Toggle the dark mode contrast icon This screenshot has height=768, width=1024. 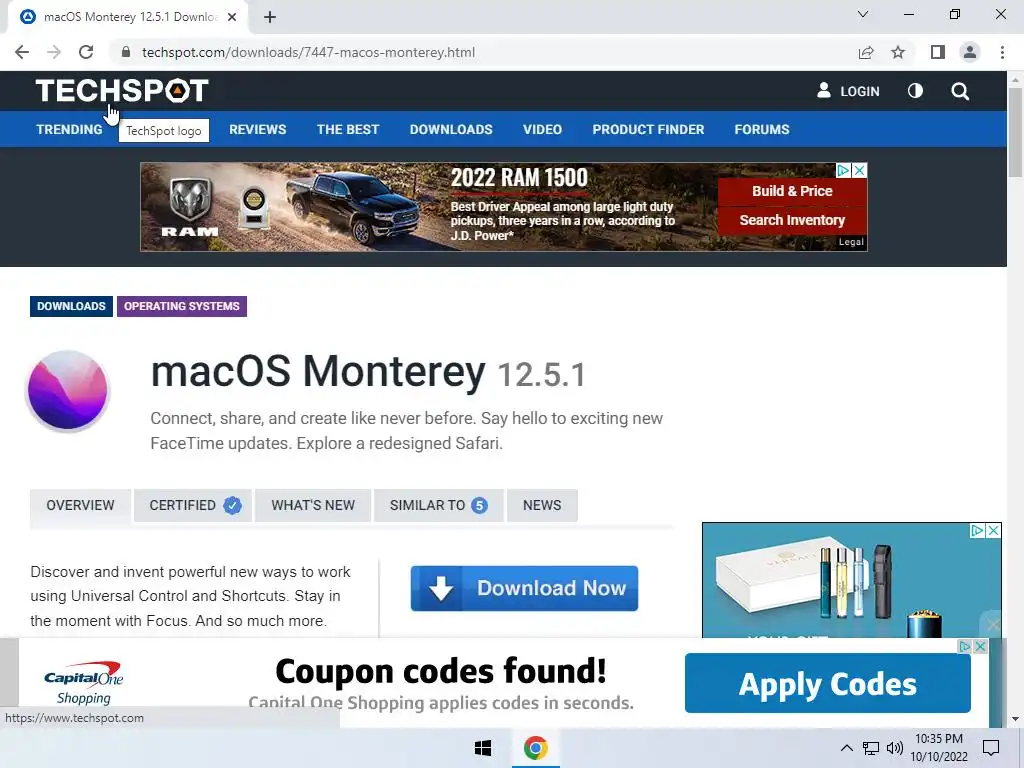[x=915, y=91]
